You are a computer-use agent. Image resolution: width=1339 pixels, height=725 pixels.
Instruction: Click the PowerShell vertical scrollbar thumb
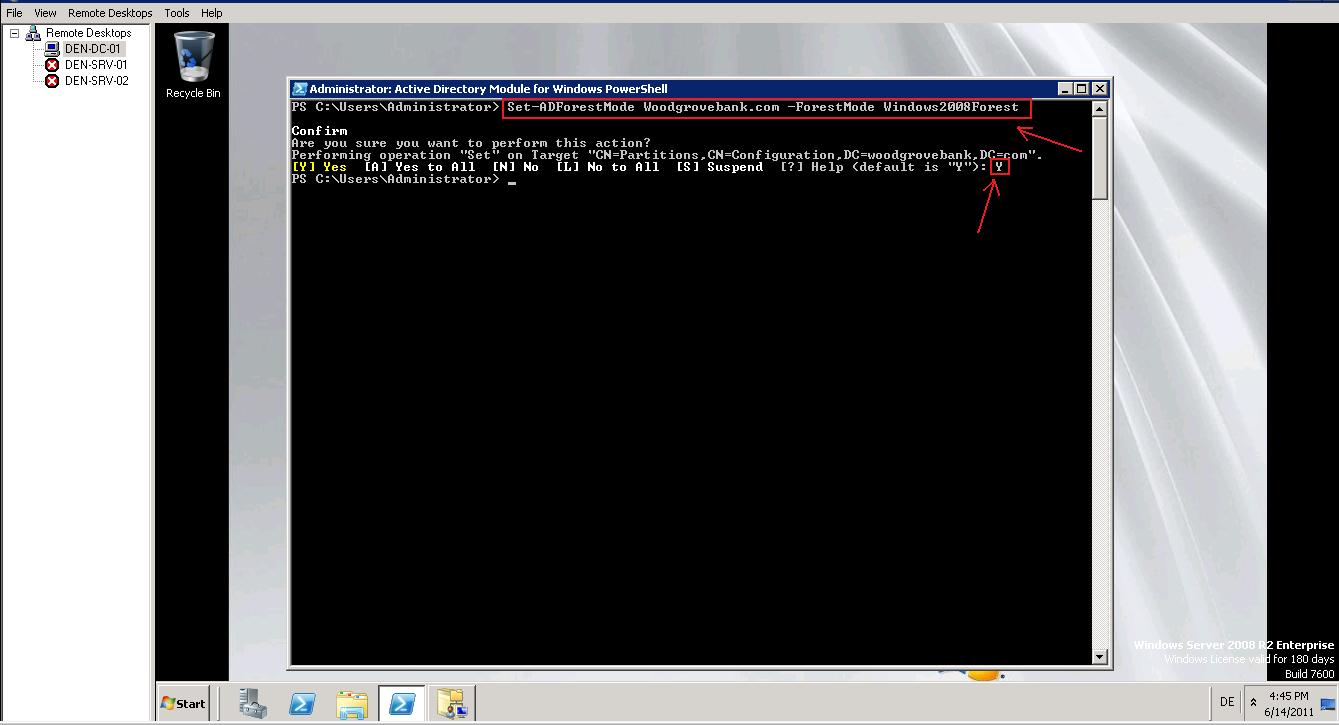point(1100,157)
